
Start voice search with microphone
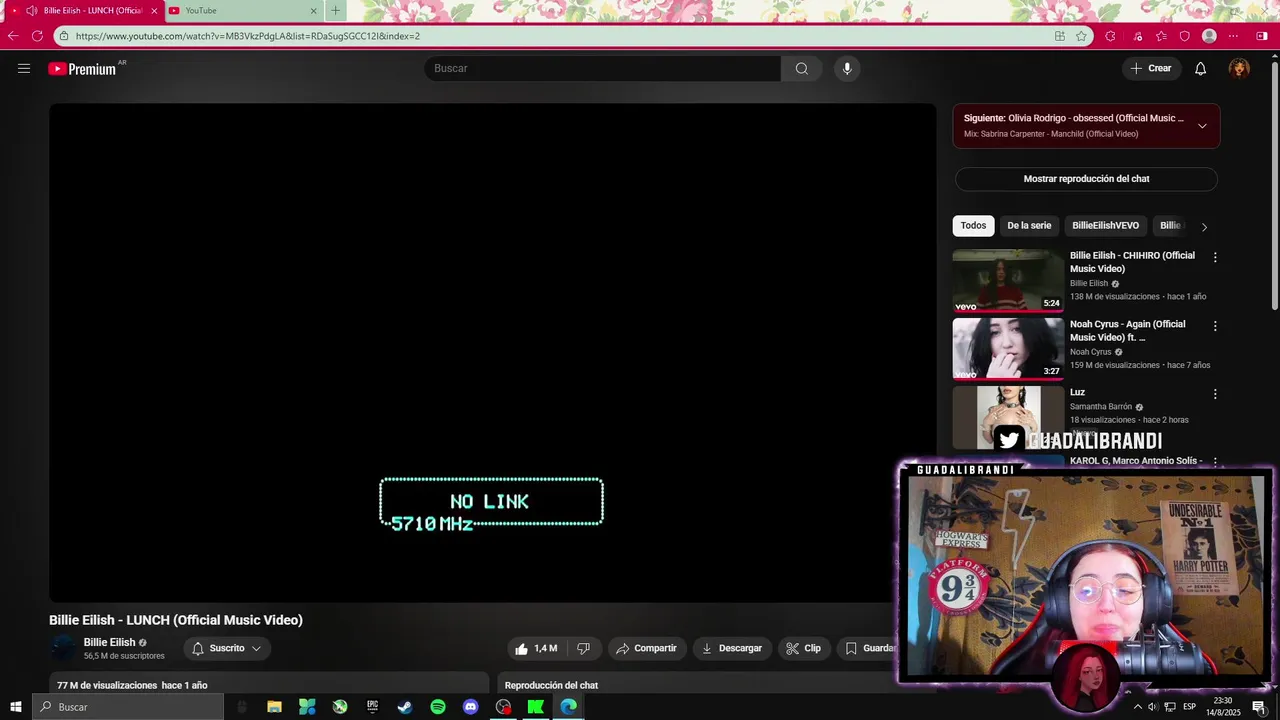847,68
